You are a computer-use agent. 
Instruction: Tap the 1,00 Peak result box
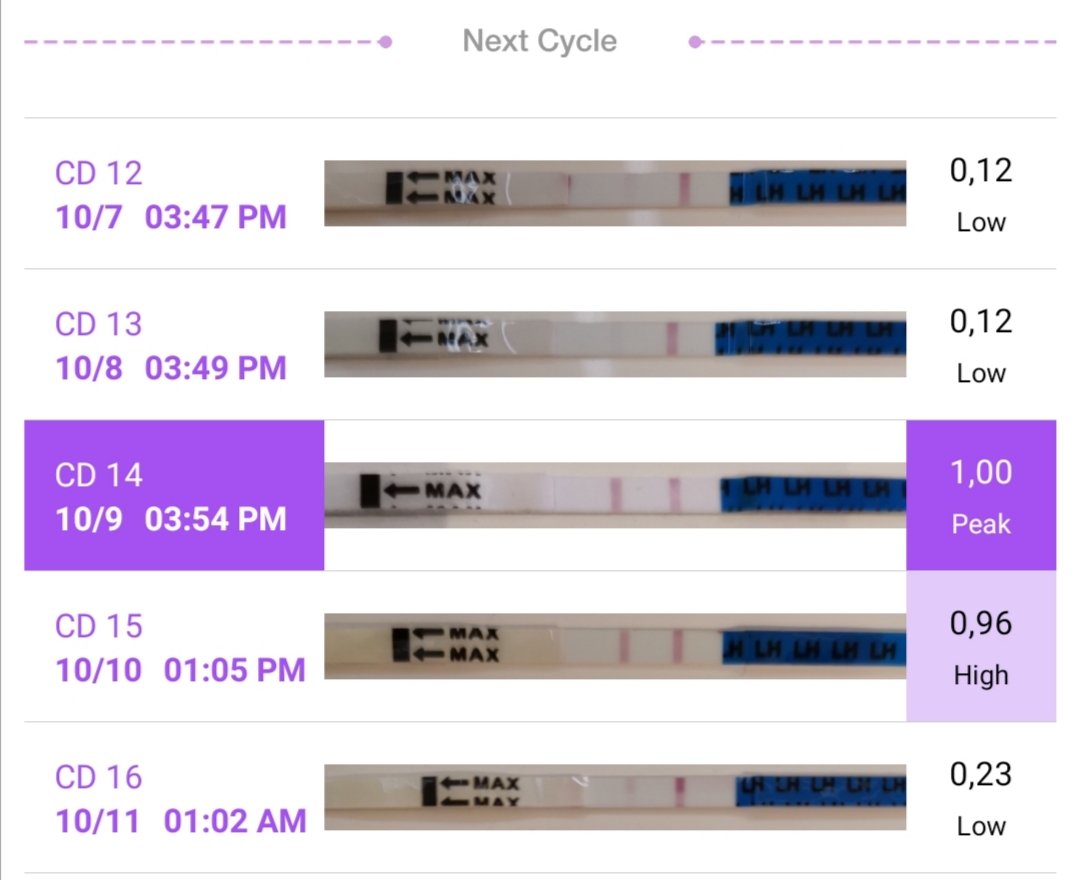click(x=981, y=495)
